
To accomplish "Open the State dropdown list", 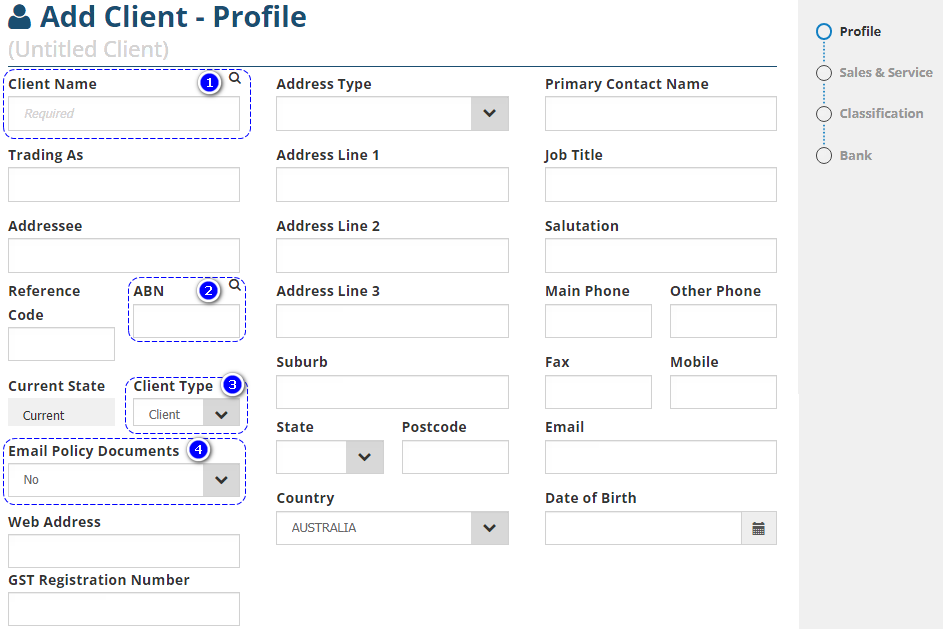I will click(x=364, y=457).
